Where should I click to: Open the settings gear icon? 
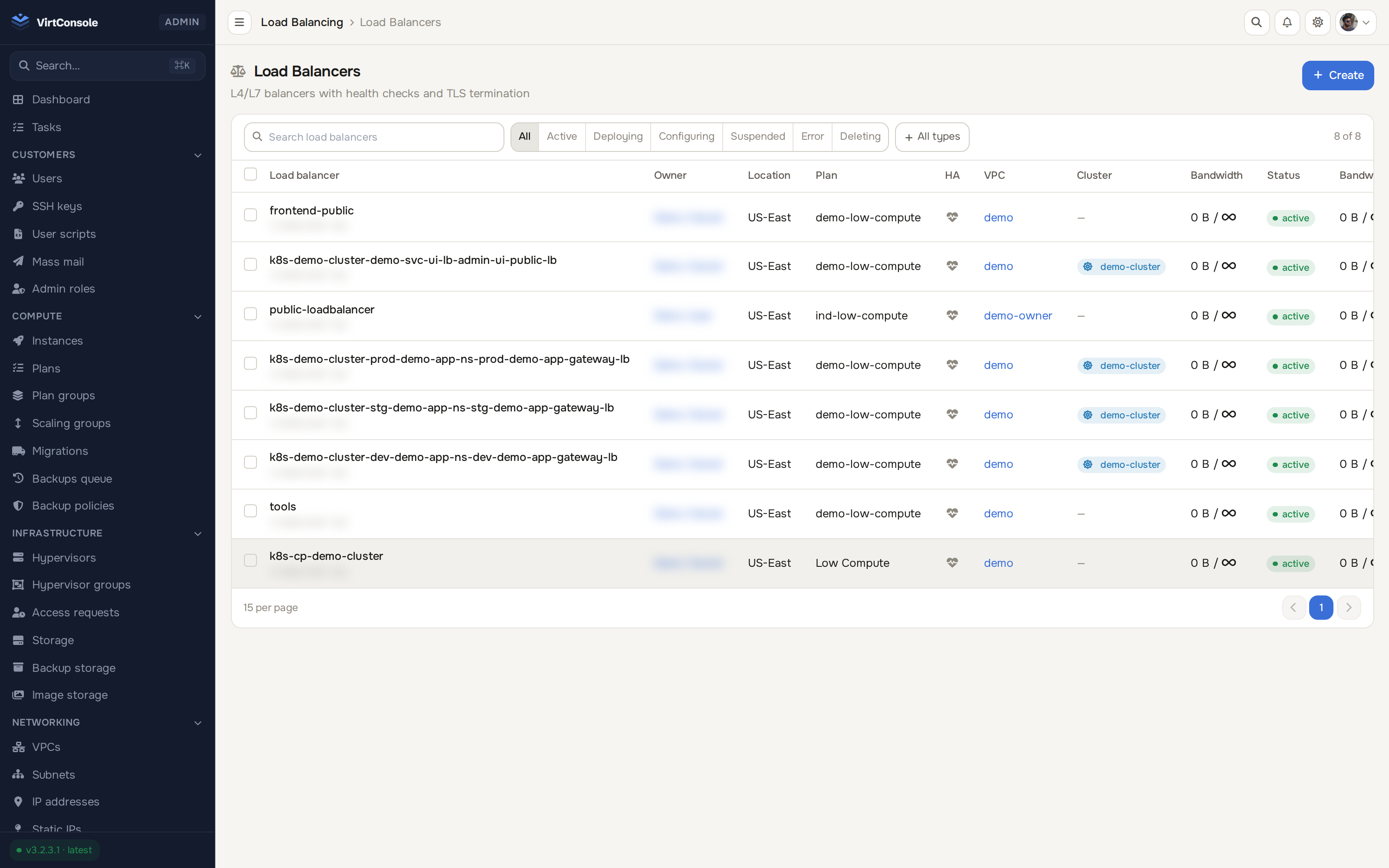coord(1317,23)
